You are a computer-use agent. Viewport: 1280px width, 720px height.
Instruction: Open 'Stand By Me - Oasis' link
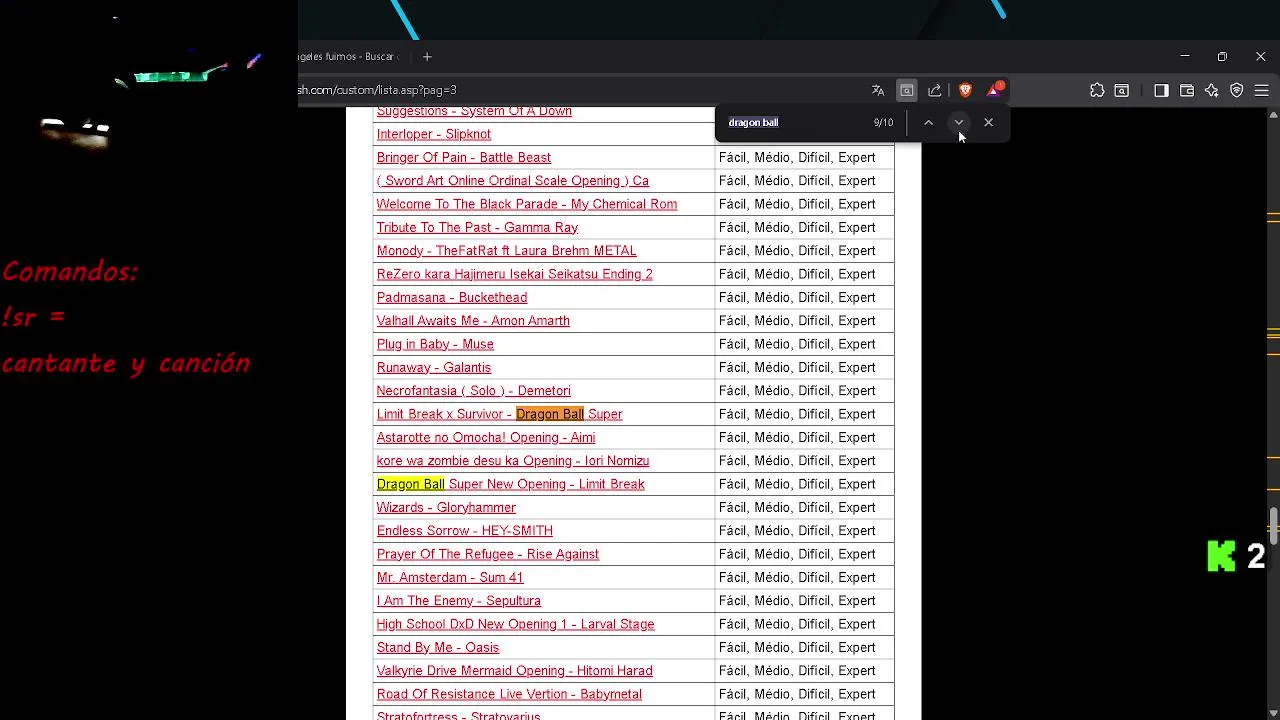(438, 647)
